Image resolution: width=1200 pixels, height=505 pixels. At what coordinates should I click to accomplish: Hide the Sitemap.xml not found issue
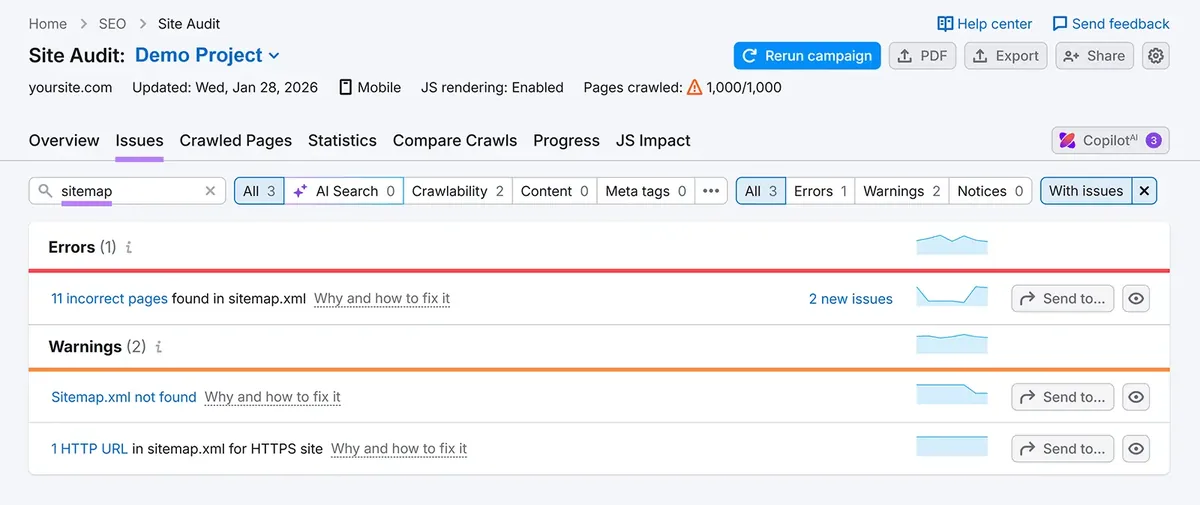click(1136, 397)
